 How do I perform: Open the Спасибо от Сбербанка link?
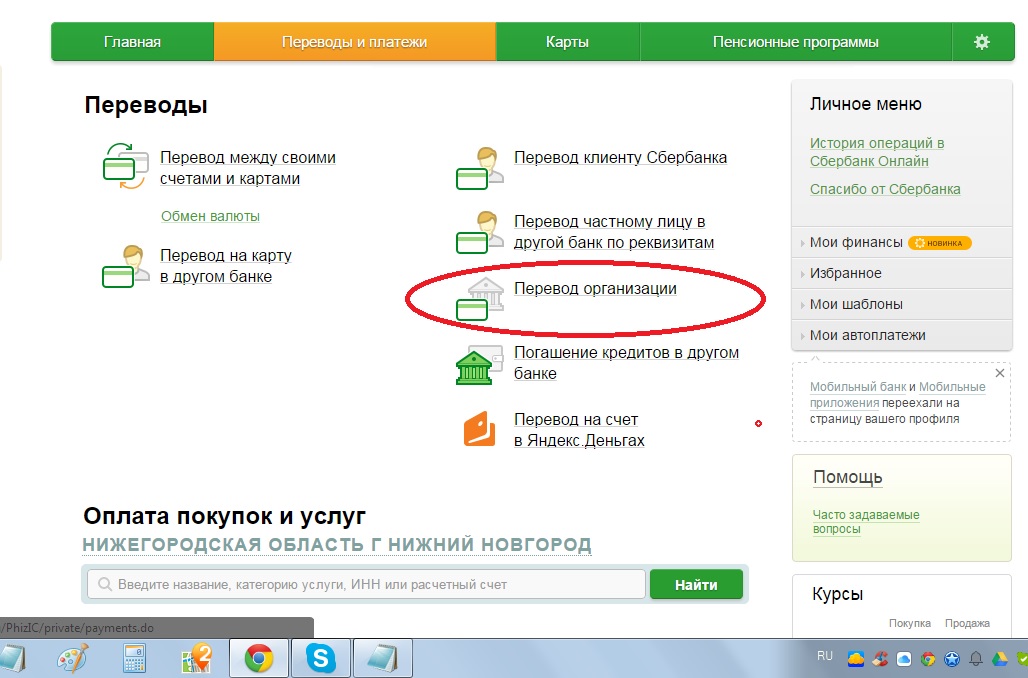click(x=885, y=189)
